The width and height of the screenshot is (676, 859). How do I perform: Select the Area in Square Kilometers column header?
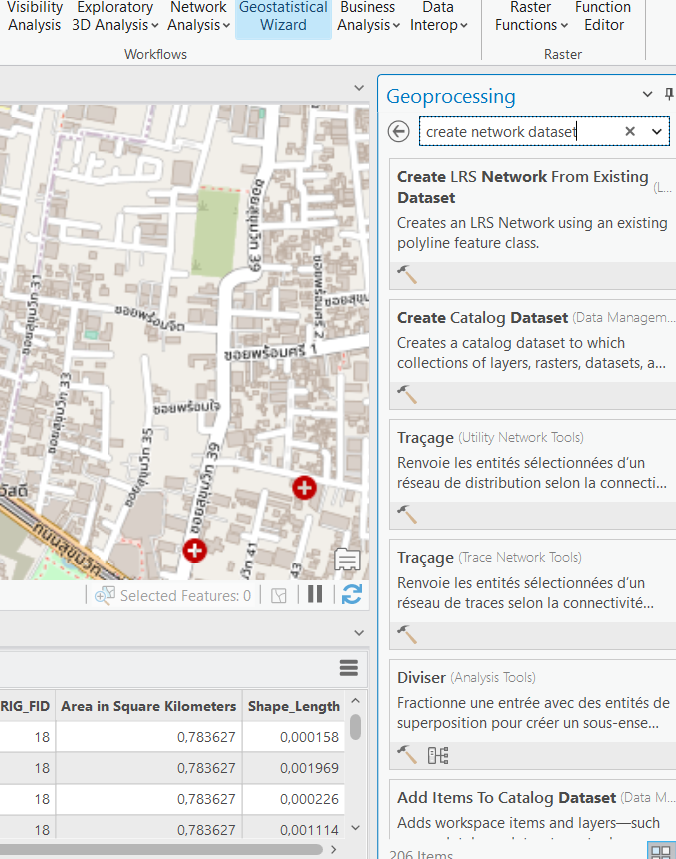tap(148, 706)
